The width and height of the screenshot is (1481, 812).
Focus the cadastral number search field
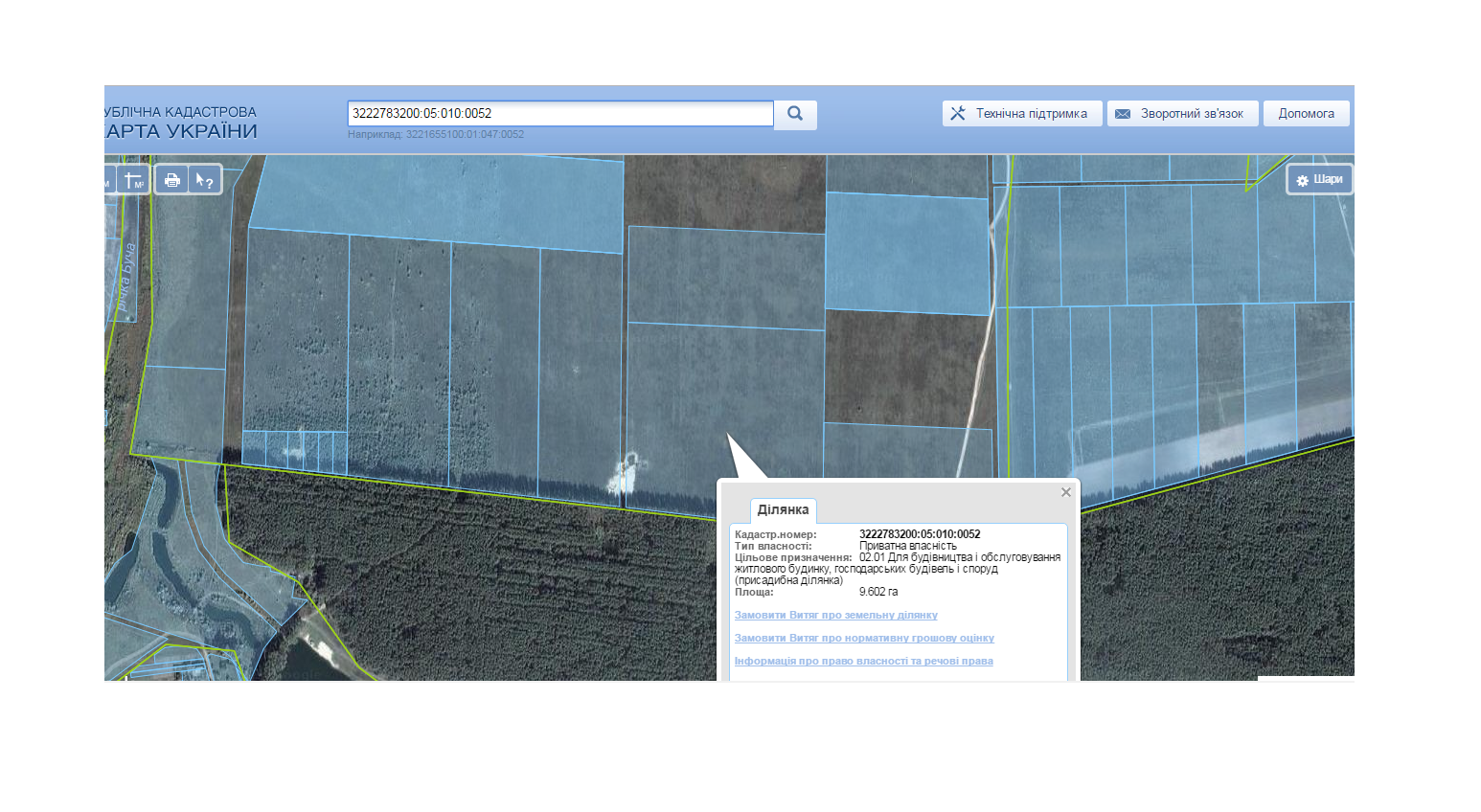(x=560, y=113)
